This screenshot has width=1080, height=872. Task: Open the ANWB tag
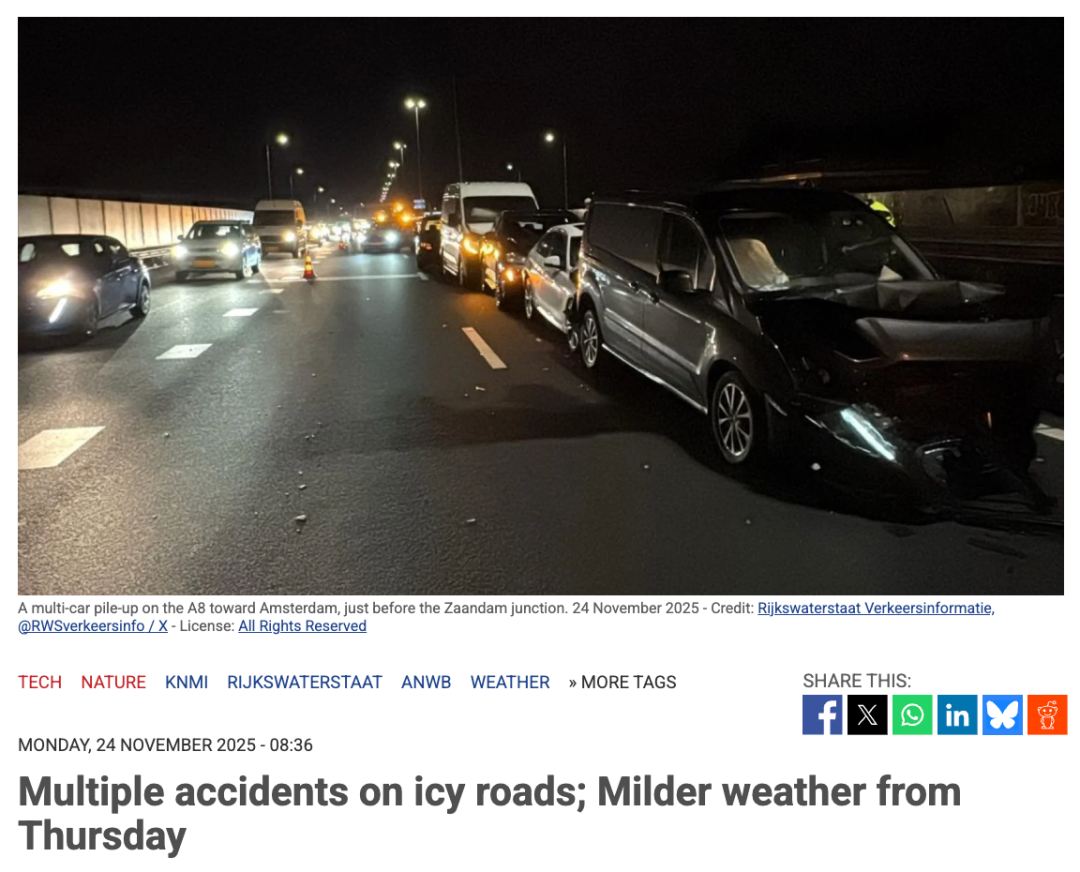pos(426,682)
